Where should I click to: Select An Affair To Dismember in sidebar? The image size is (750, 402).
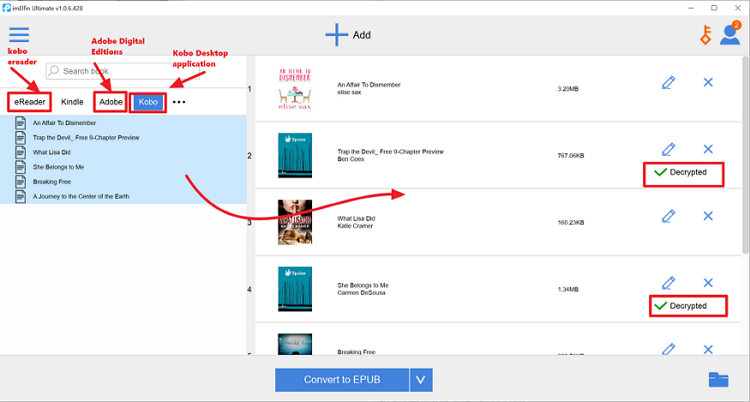64,123
